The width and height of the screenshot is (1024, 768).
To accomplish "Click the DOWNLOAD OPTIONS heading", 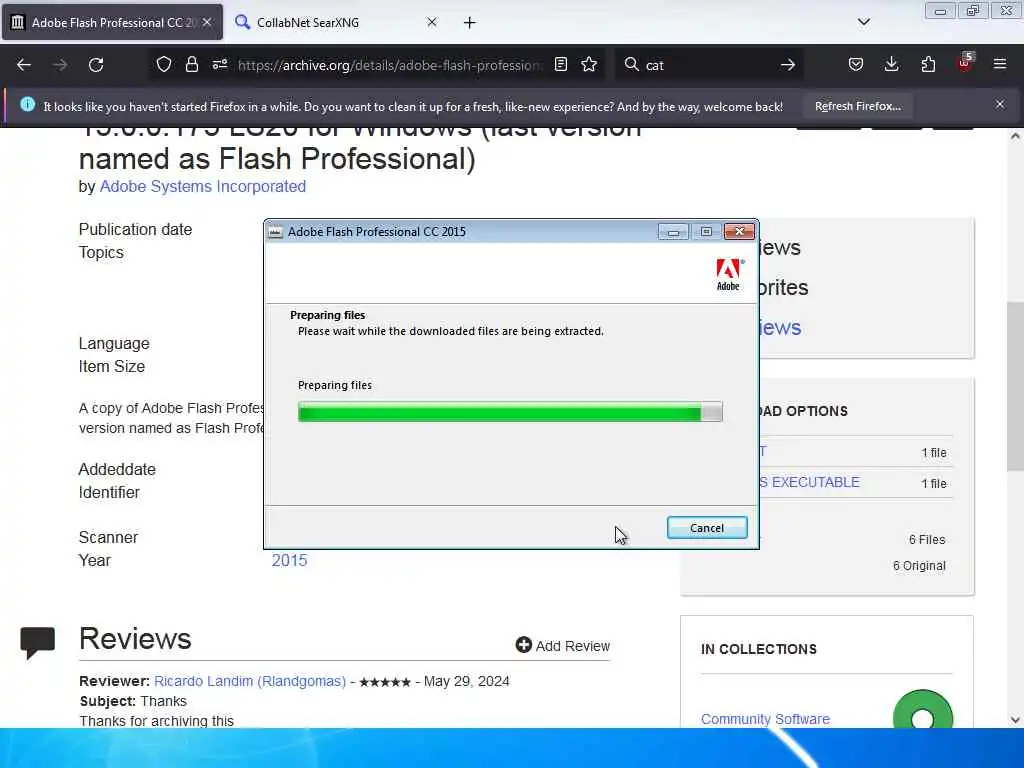I will point(803,411).
